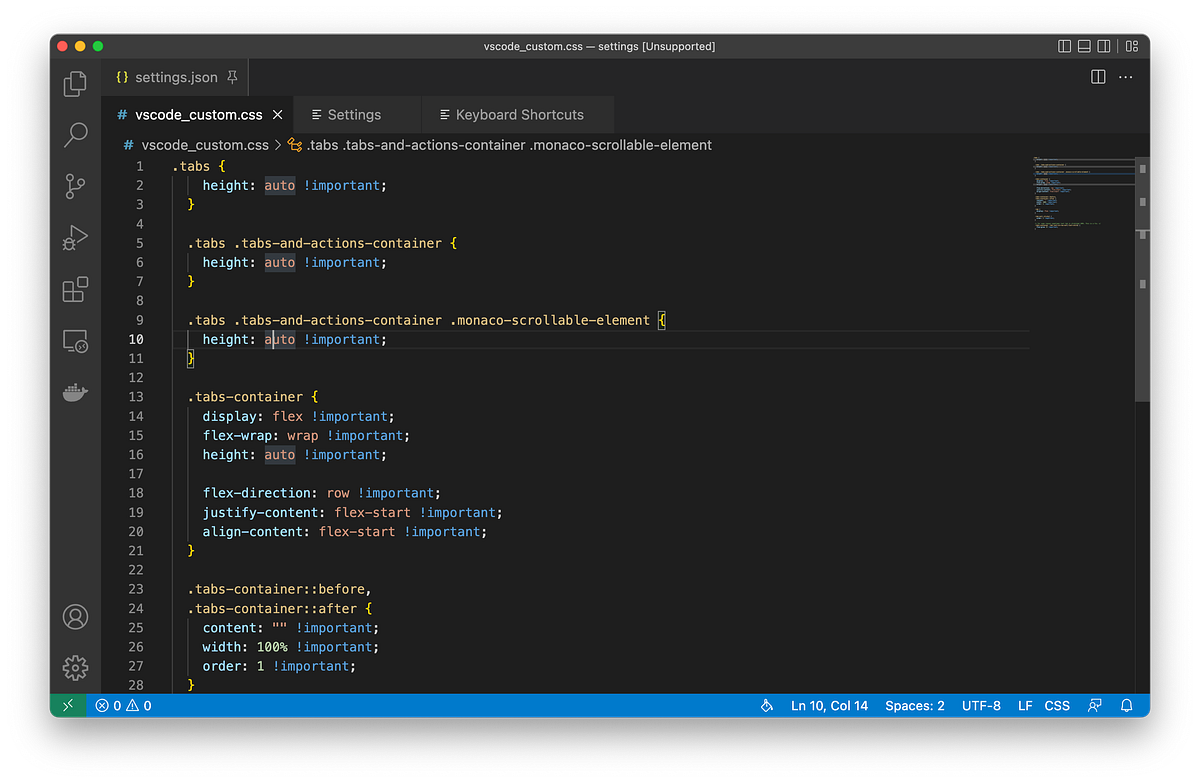Click Ln 10, Col 14 to go to line

tap(829, 705)
